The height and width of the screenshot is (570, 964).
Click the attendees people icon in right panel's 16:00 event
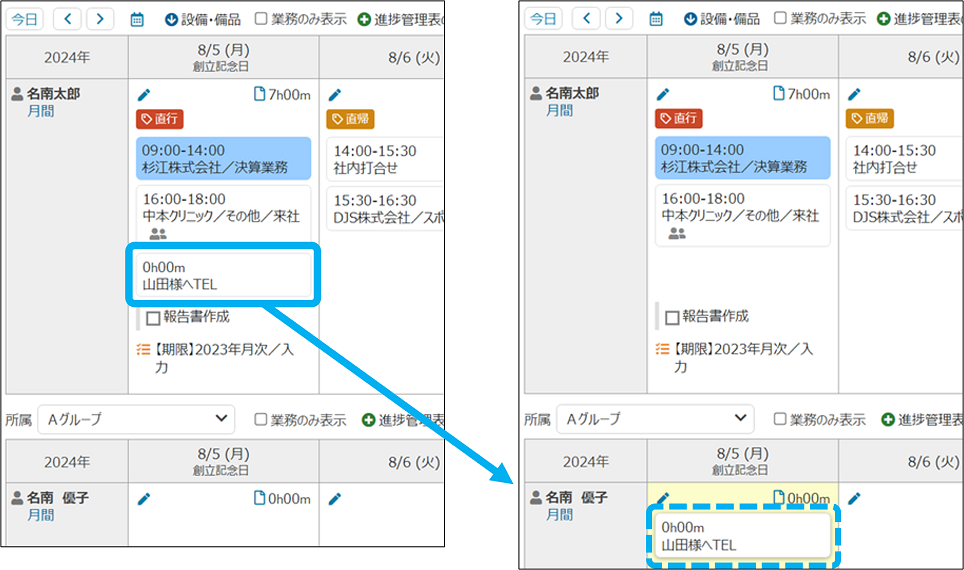tap(677, 233)
